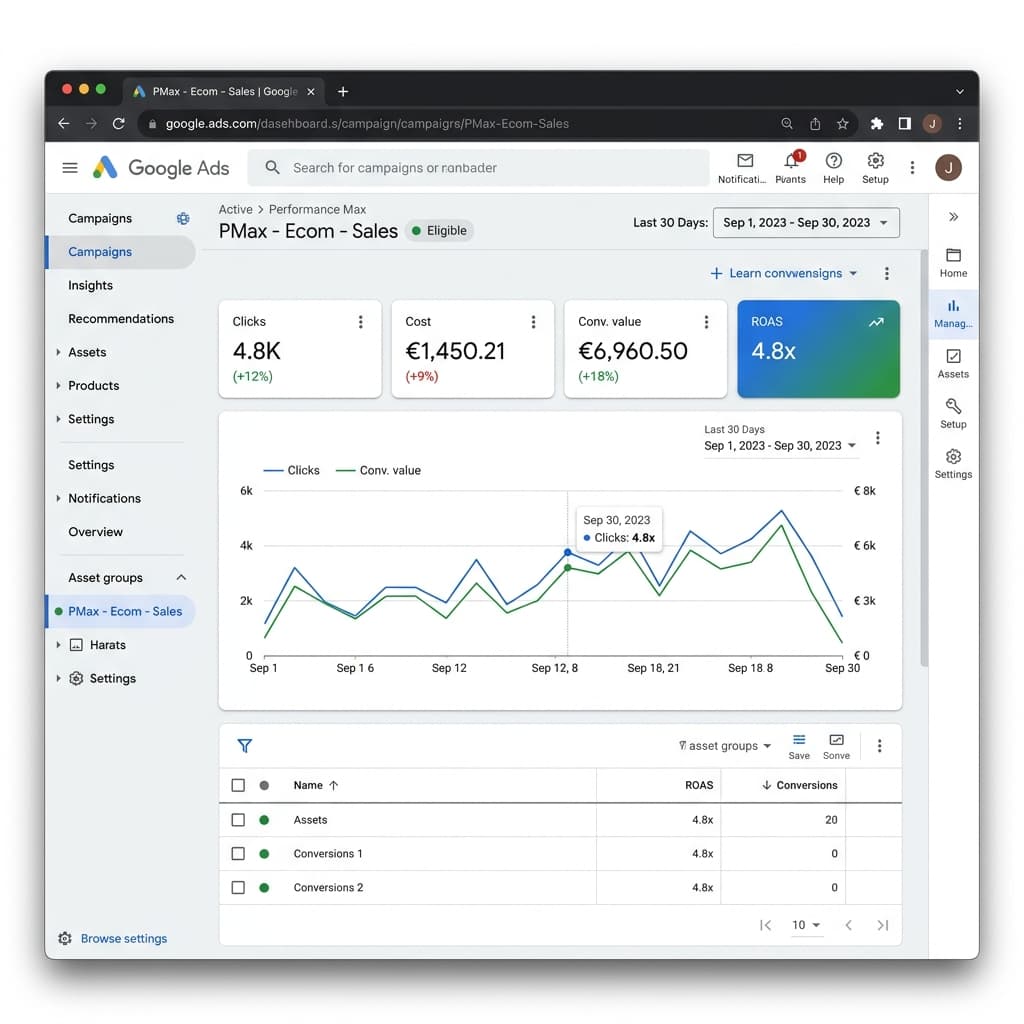Tick the select-all checkbox in table header

click(x=238, y=785)
